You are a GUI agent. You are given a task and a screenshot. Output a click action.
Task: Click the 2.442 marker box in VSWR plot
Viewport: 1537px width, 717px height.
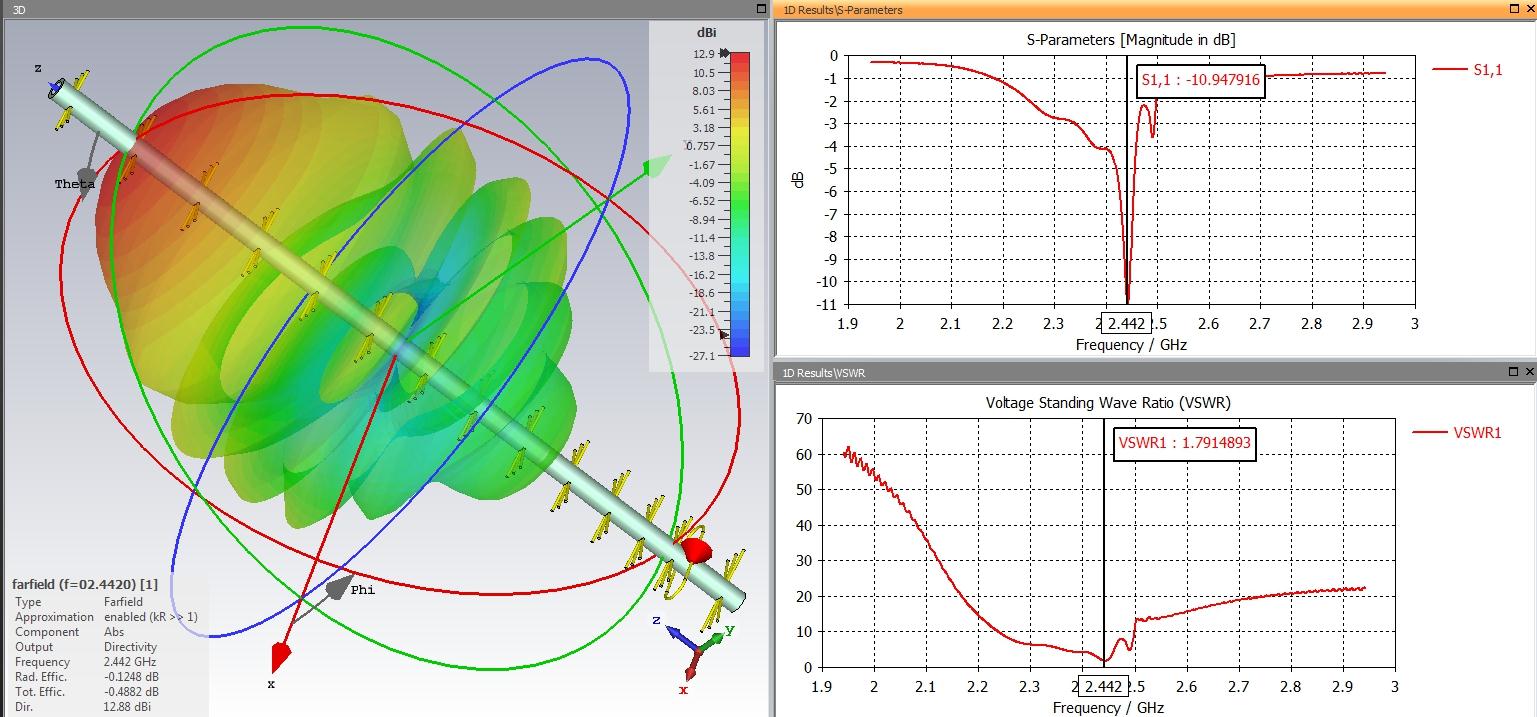[x=1102, y=686]
